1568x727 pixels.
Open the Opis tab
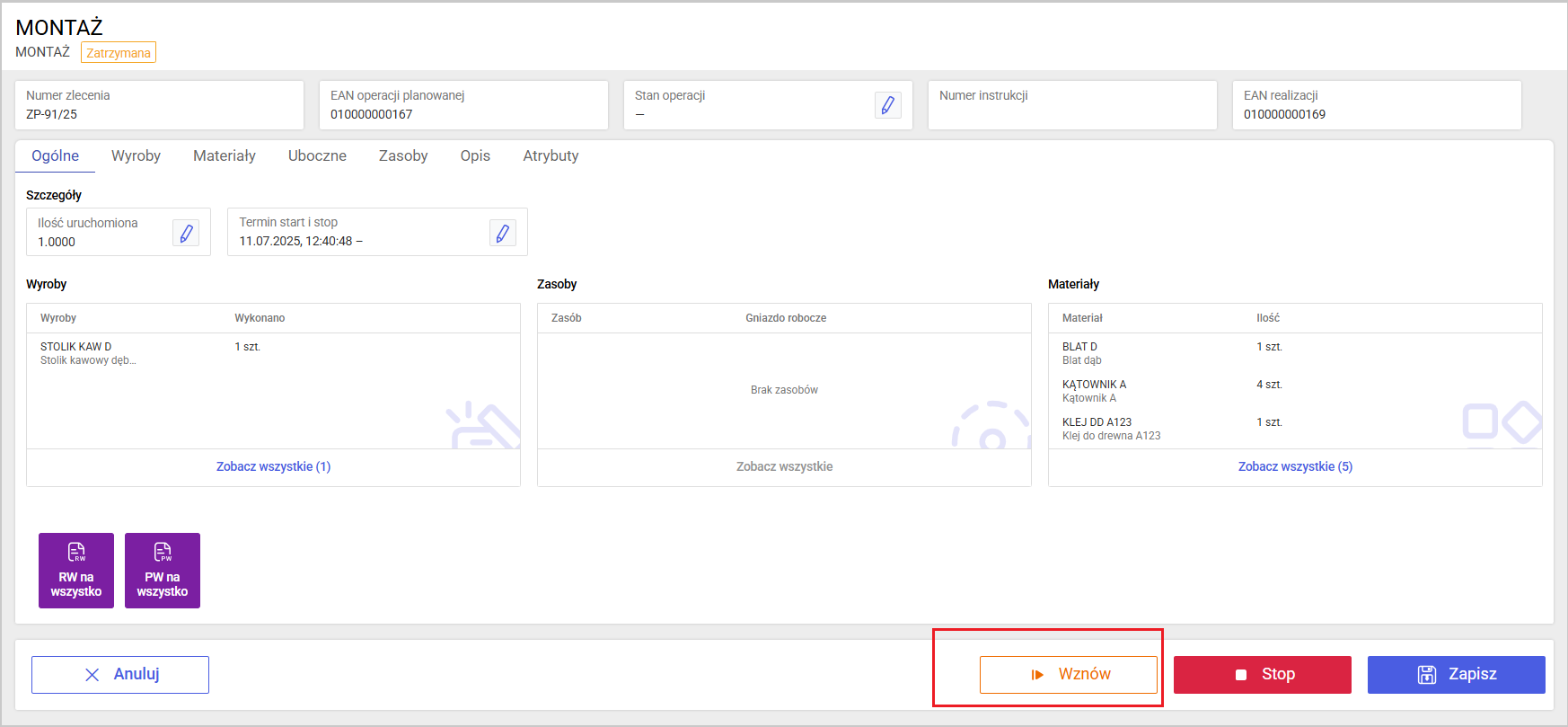(x=475, y=156)
